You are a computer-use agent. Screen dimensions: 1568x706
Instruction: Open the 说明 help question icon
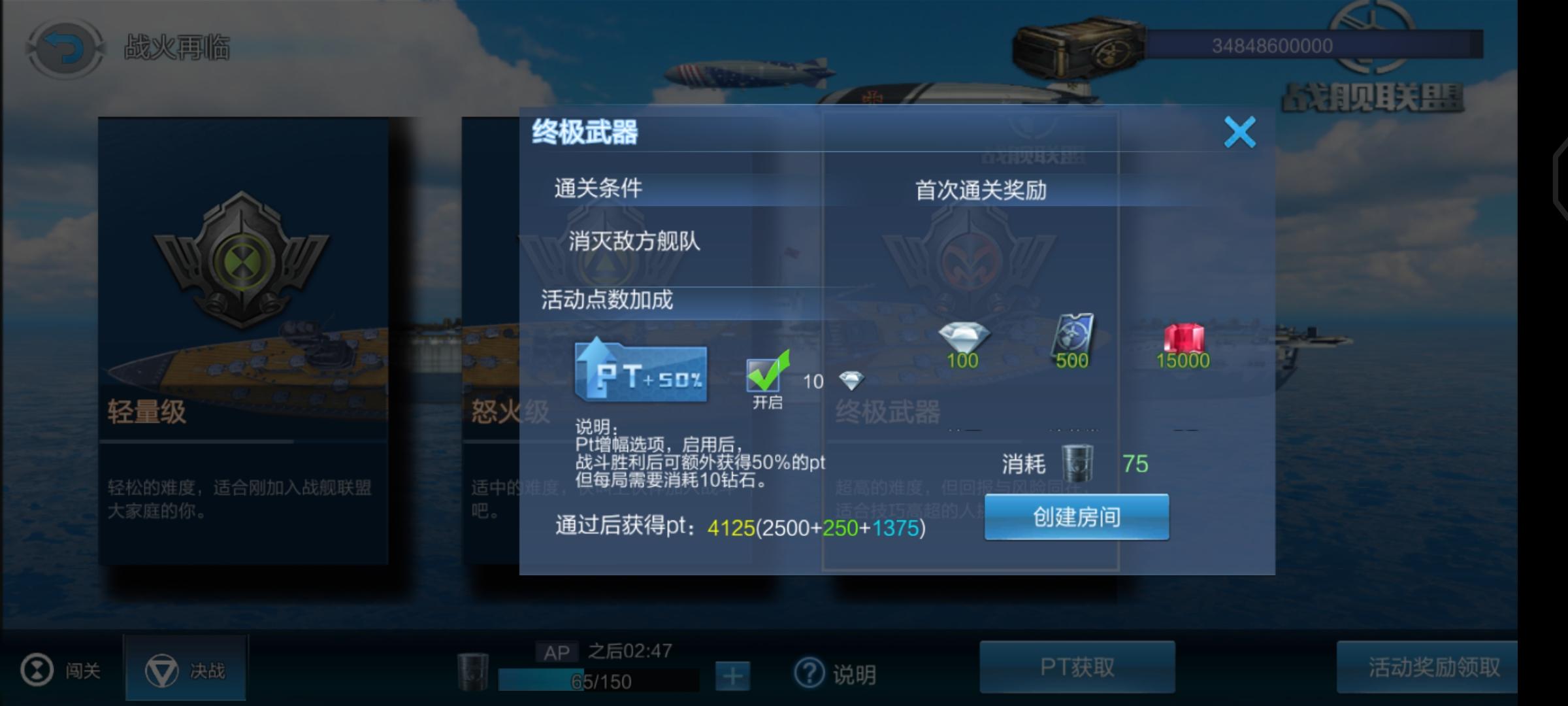[810, 673]
